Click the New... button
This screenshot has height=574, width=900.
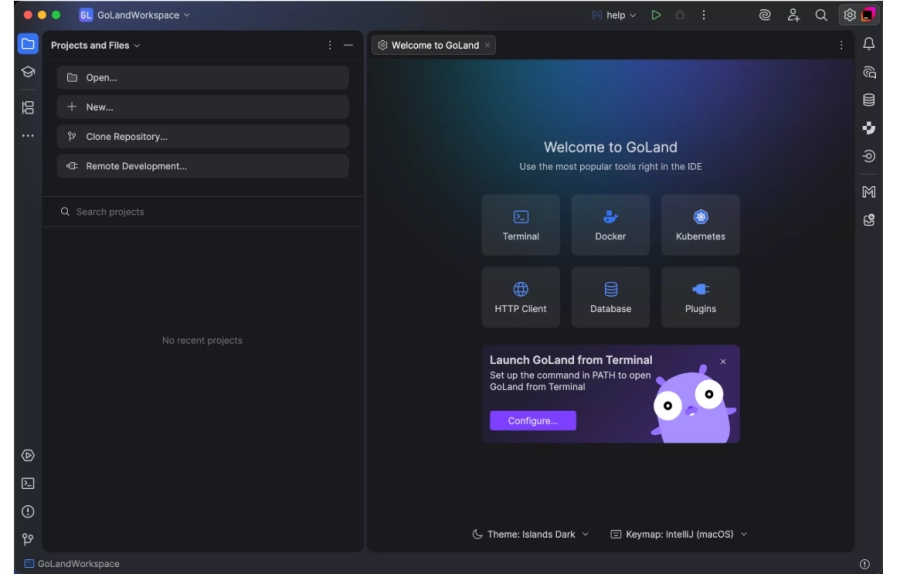(x=203, y=107)
